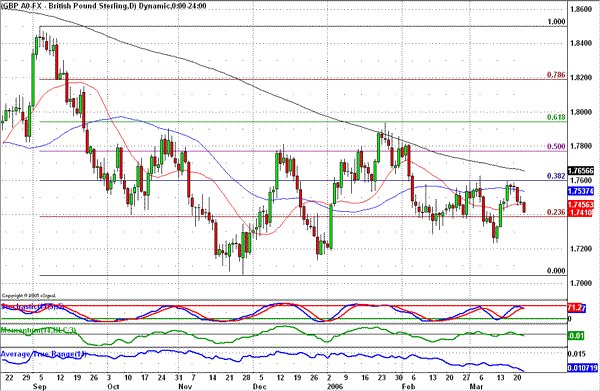The image size is (600, 391).
Task: Click the 29 date label on time axis
Action: pyautogui.click(x=26, y=378)
